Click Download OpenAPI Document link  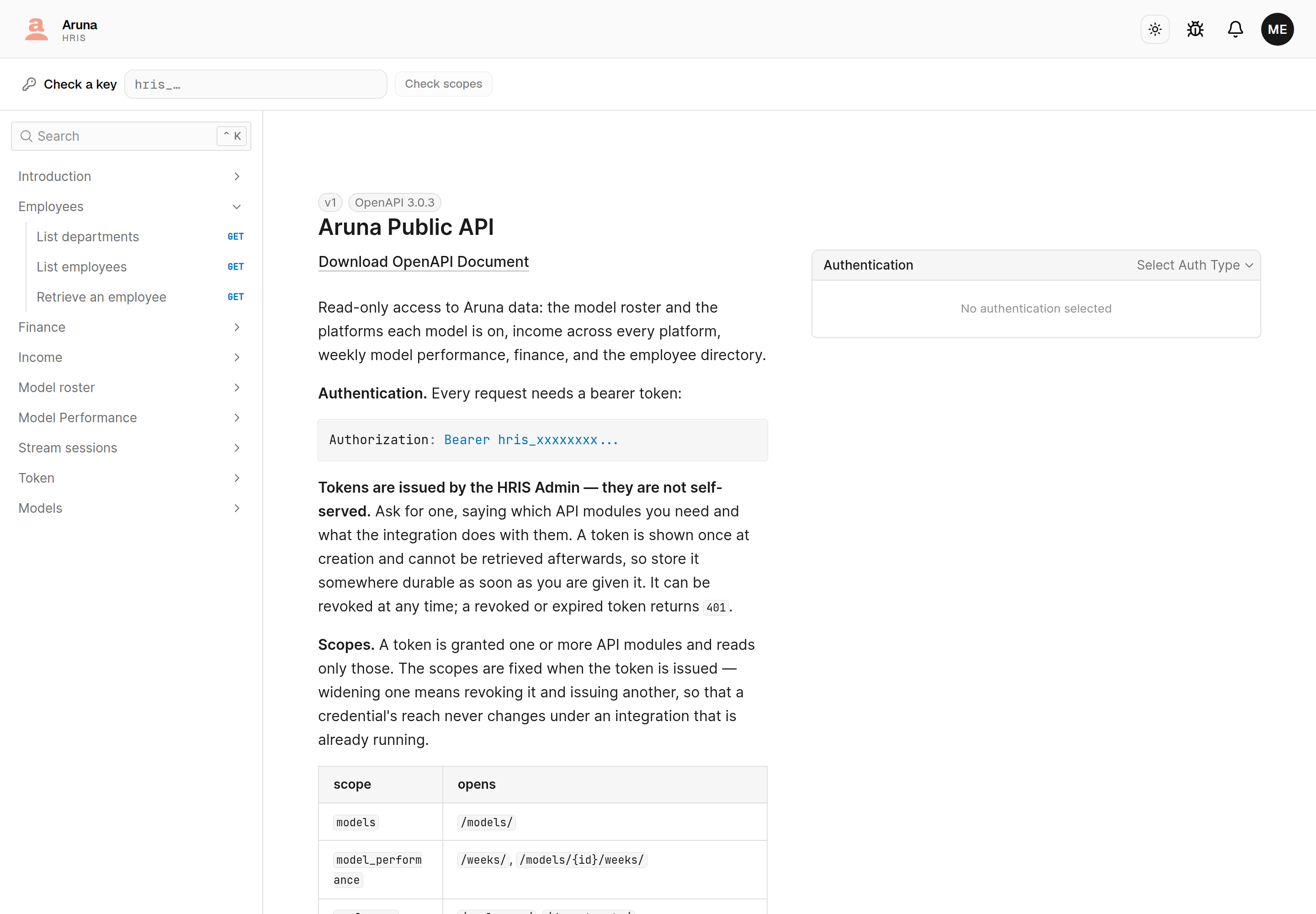pos(423,262)
